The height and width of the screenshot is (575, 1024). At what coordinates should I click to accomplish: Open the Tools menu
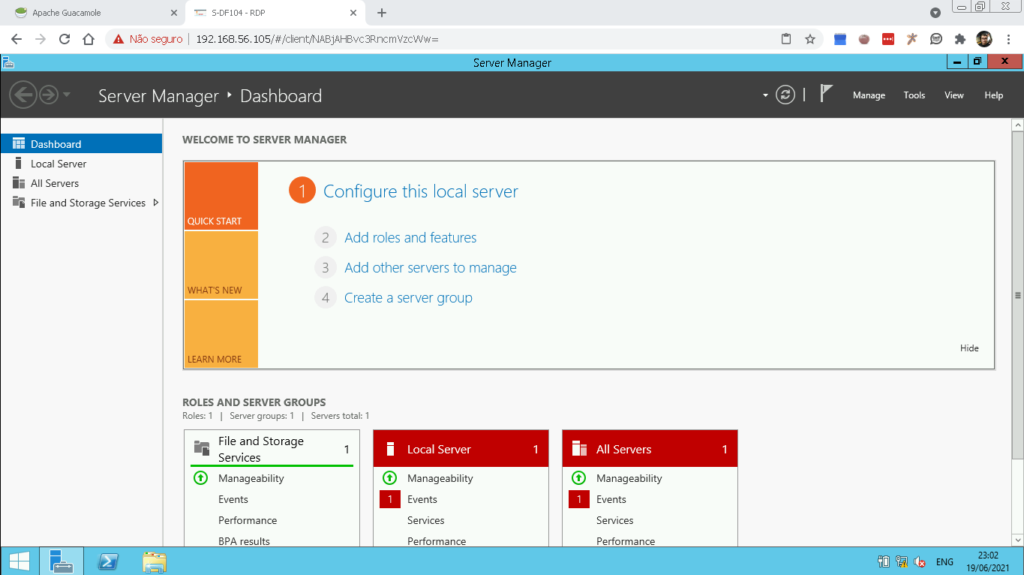click(x=914, y=95)
